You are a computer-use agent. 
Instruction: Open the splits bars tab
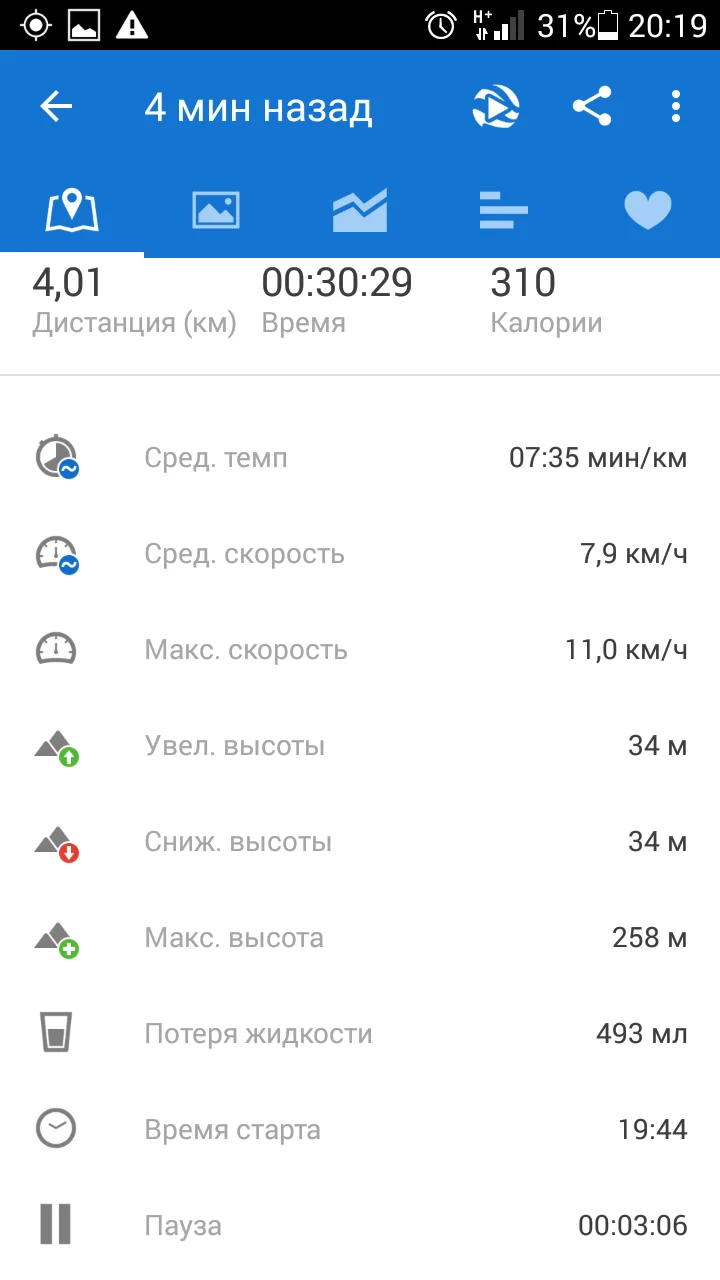[504, 210]
